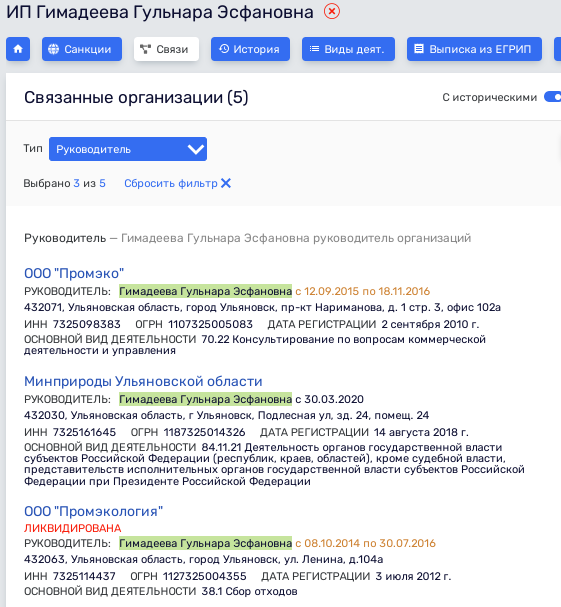Click document icon on Выписка из ЕГРИП
The height and width of the screenshot is (607, 561).
419,49
